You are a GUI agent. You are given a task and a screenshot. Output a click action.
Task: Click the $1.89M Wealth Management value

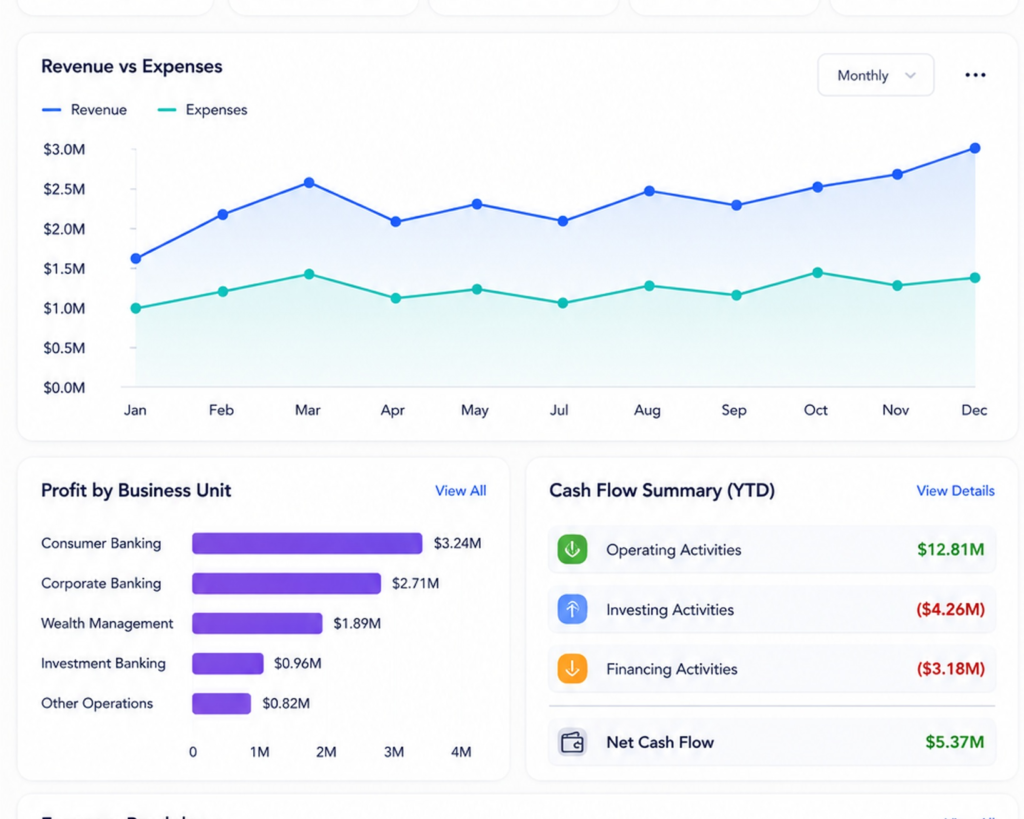[x=357, y=624]
